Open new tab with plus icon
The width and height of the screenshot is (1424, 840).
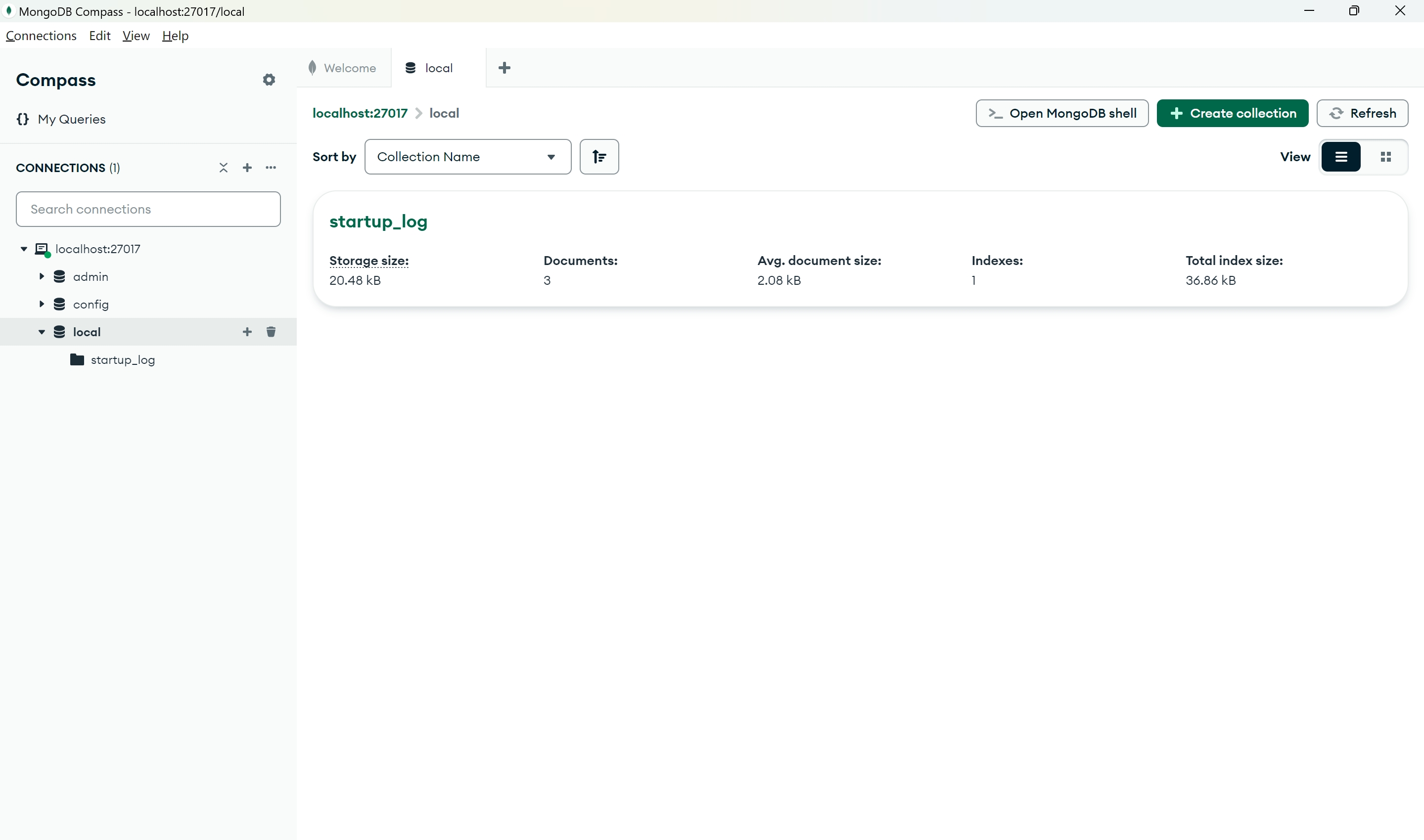click(x=504, y=68)
